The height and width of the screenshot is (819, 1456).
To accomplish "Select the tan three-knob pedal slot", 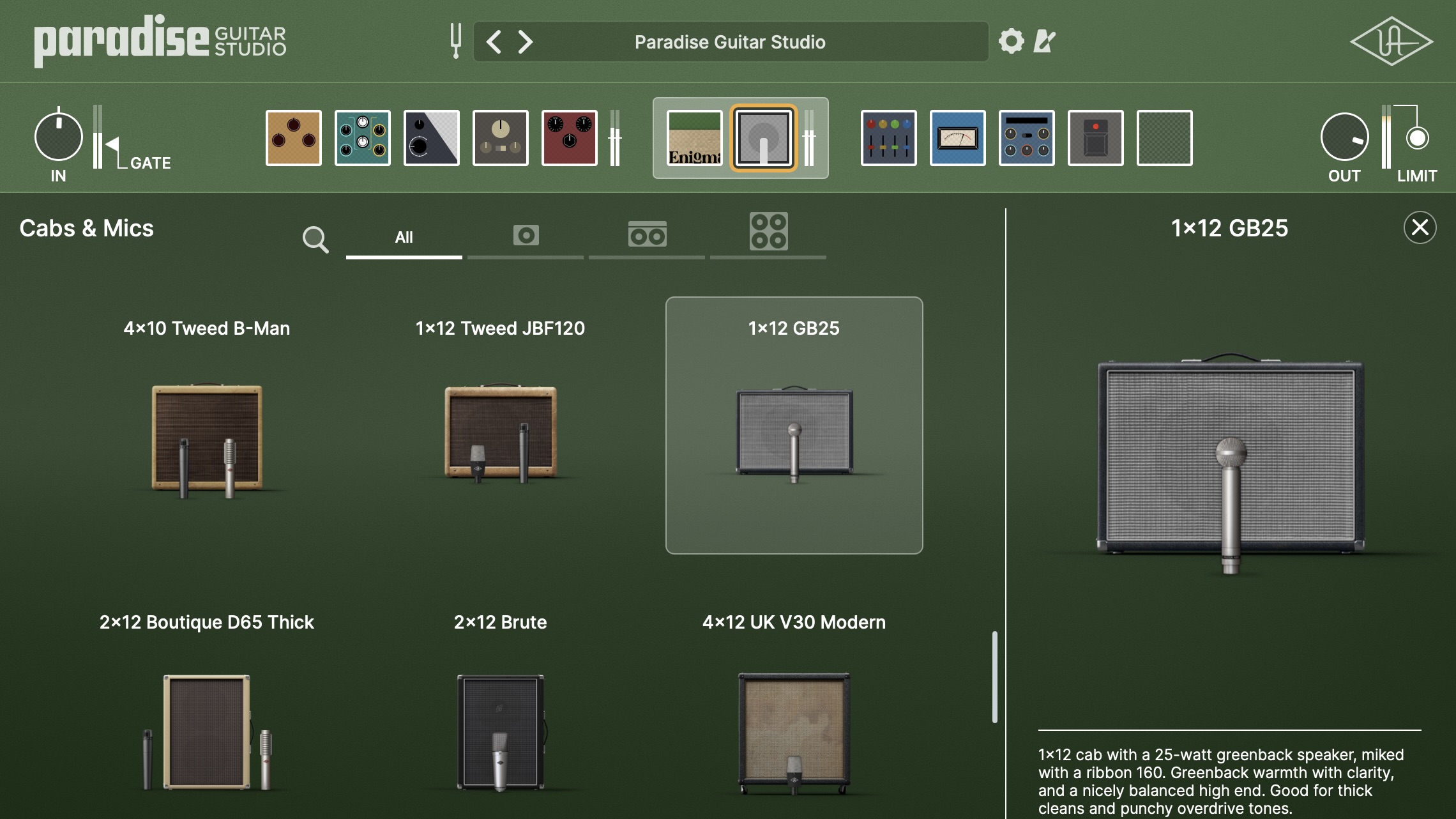I will [294, 138].
